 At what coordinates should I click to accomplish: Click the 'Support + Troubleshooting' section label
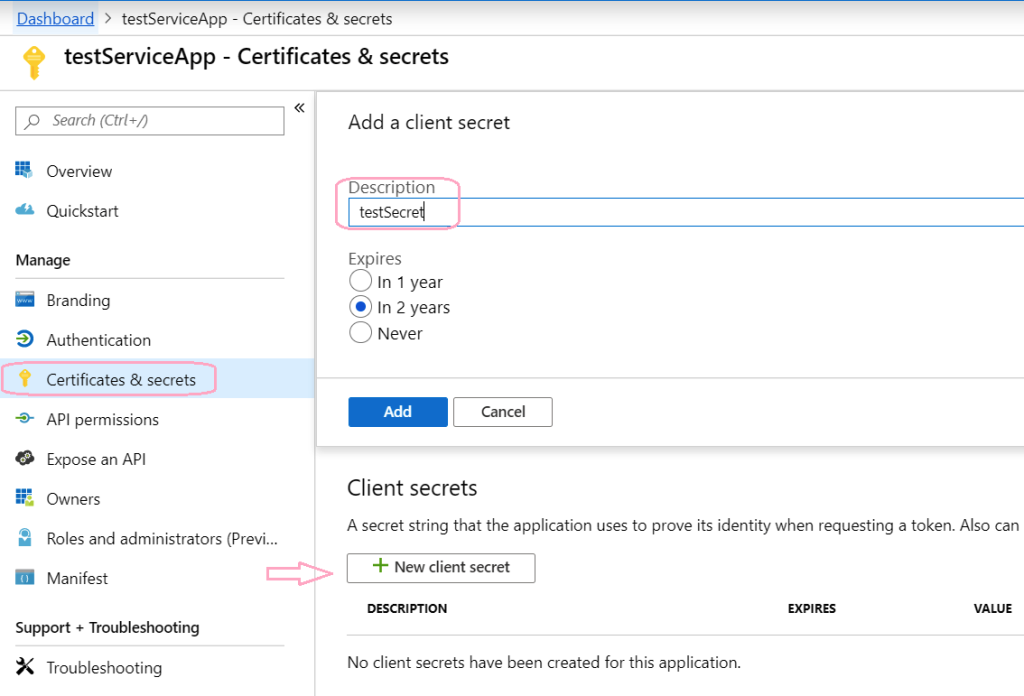point(107,627)
